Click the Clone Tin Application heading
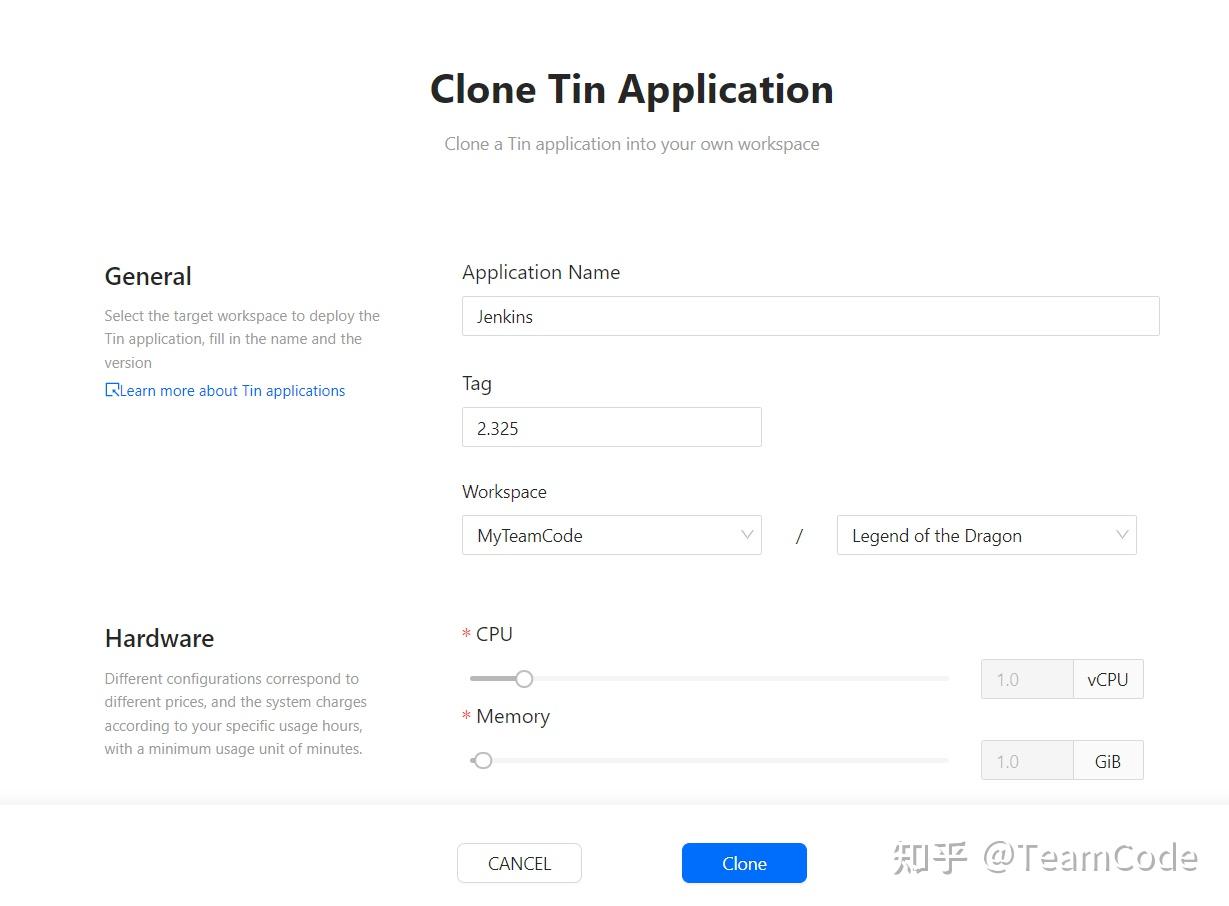The image size is (1229, 906). (632, 89)
